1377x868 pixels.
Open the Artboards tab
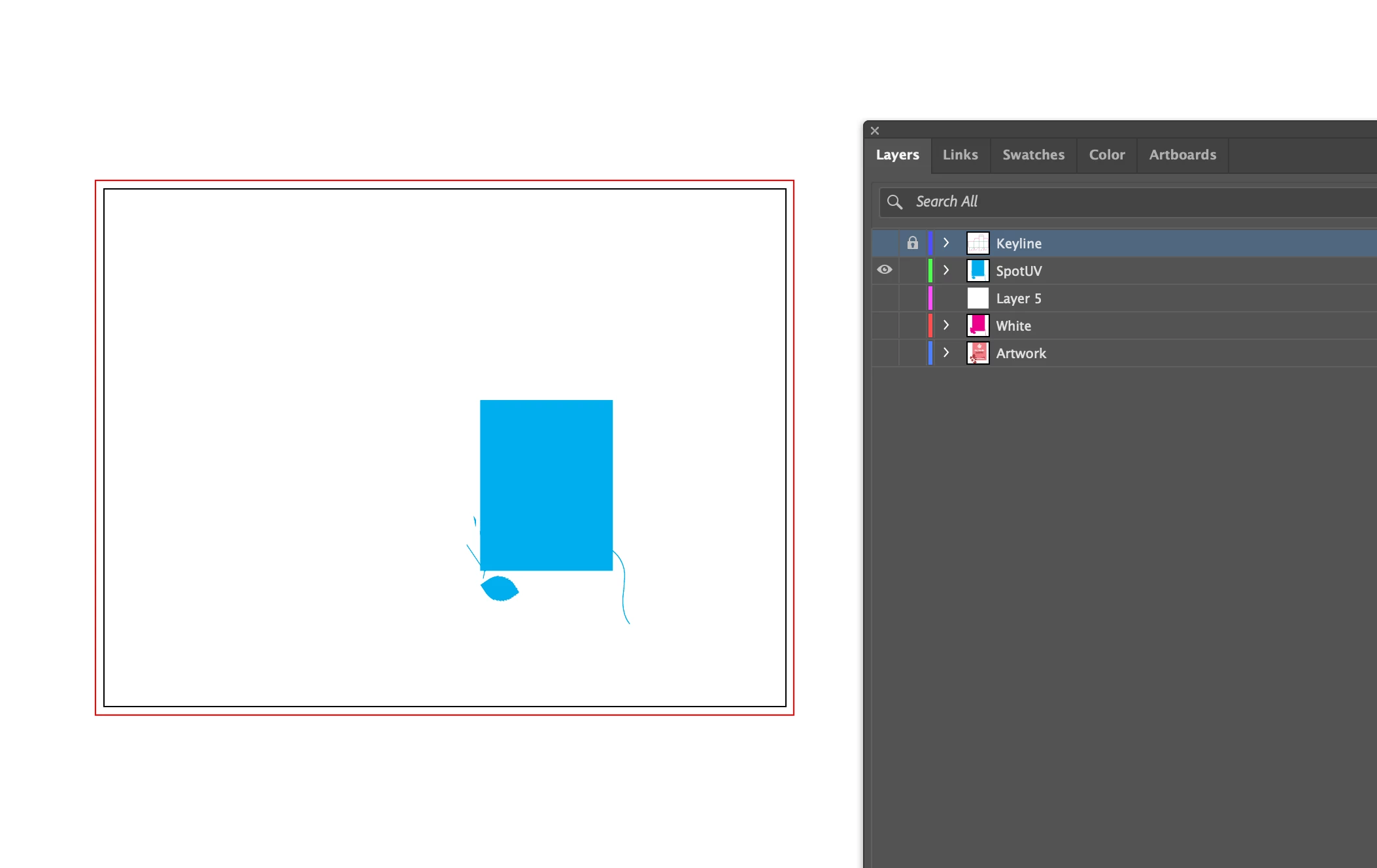pyautogui.click(x=1182, y=155)
